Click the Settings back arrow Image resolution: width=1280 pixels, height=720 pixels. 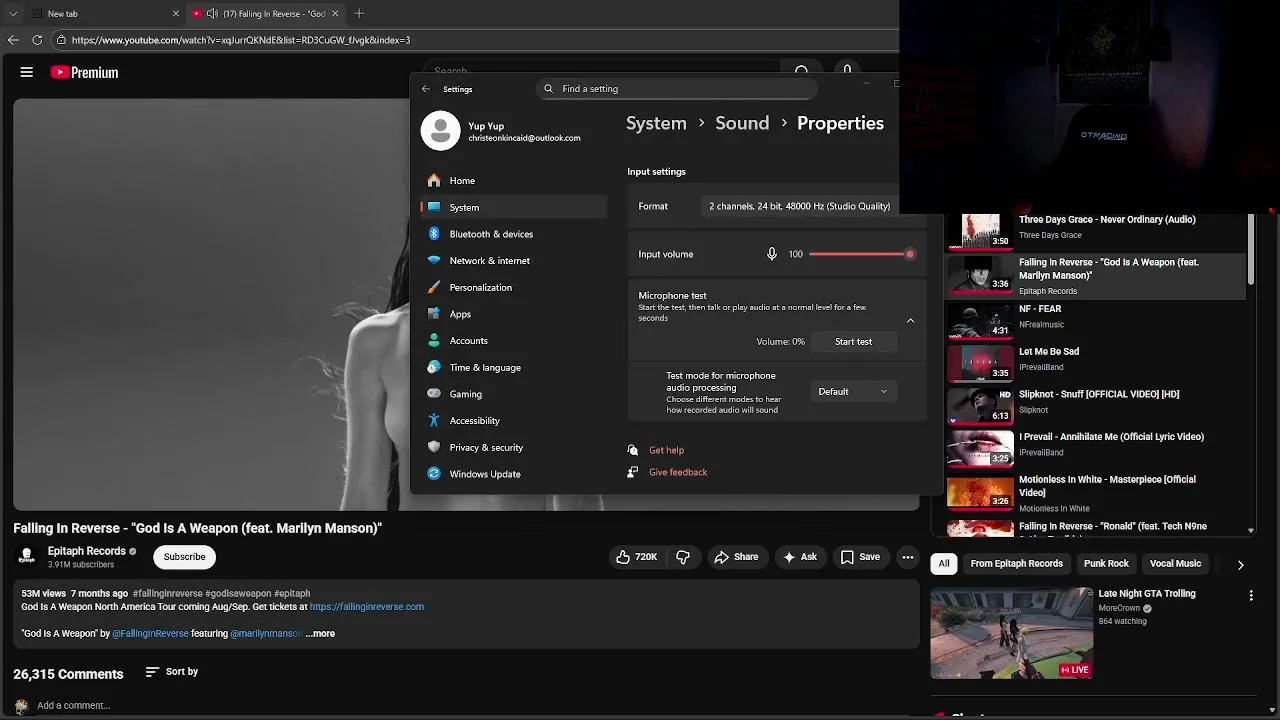[x=426, y=89]
